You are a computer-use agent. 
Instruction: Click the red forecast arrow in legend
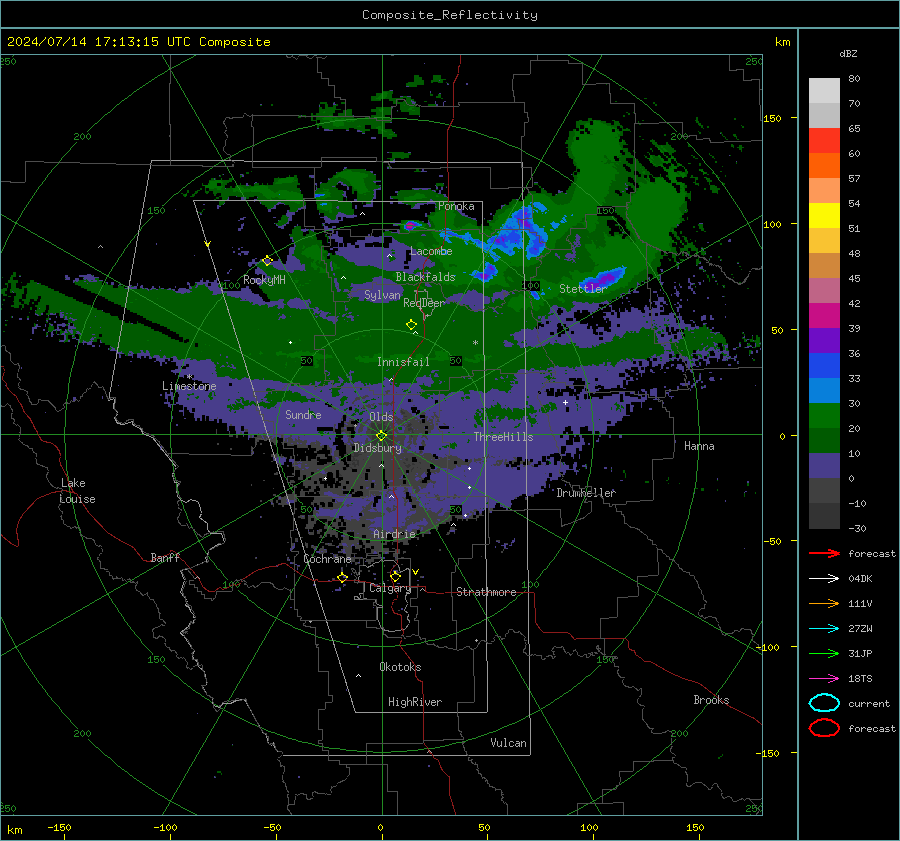[x=824, y=553]
